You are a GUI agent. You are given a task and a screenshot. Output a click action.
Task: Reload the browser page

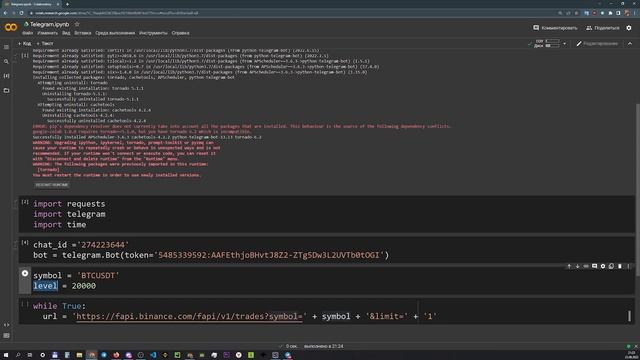coord(21,13)
